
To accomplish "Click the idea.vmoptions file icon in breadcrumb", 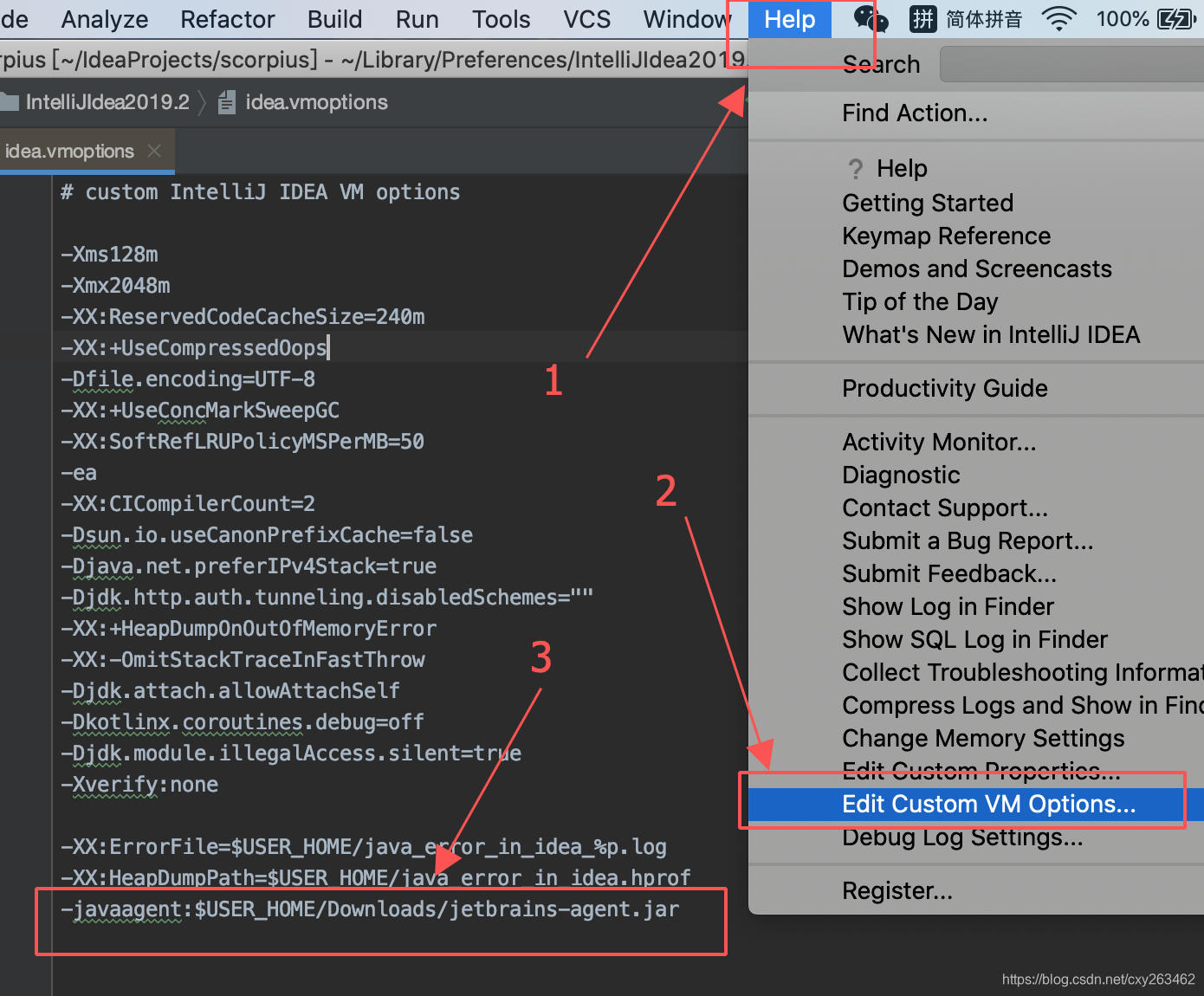I will click(x=227, y=102).
